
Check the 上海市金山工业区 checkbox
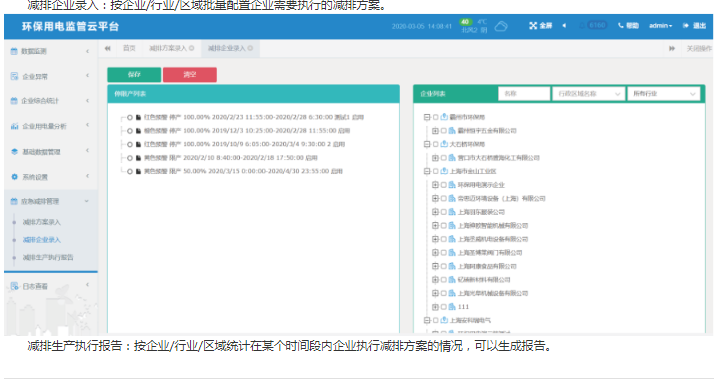click(435, 172)
